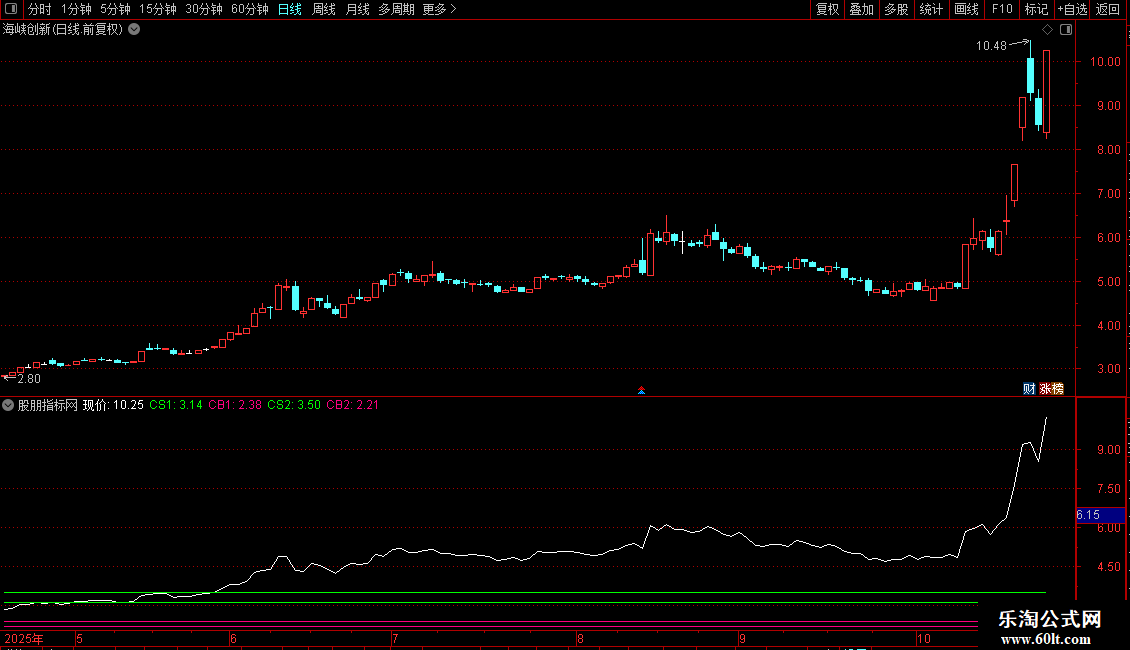Screen dimensions: 1130x650
Task: Expand the 更多 periods menu
Action: 439,9
